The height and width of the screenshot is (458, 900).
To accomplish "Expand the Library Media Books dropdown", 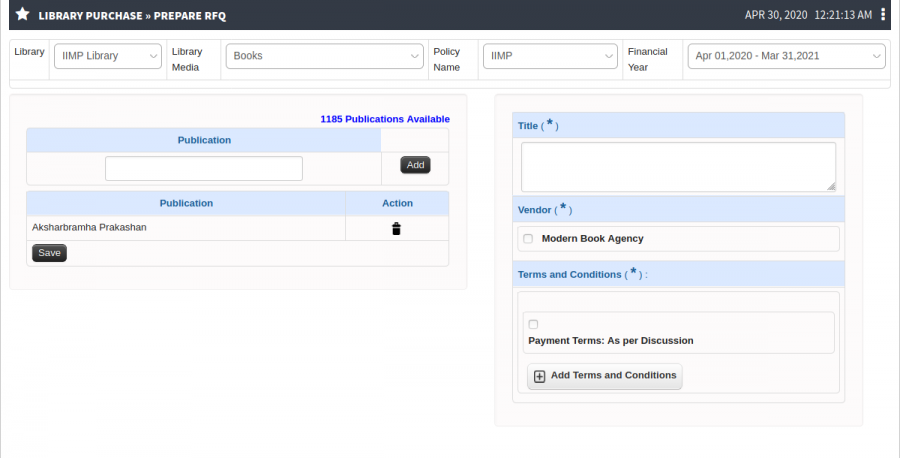I will point(324,56).
